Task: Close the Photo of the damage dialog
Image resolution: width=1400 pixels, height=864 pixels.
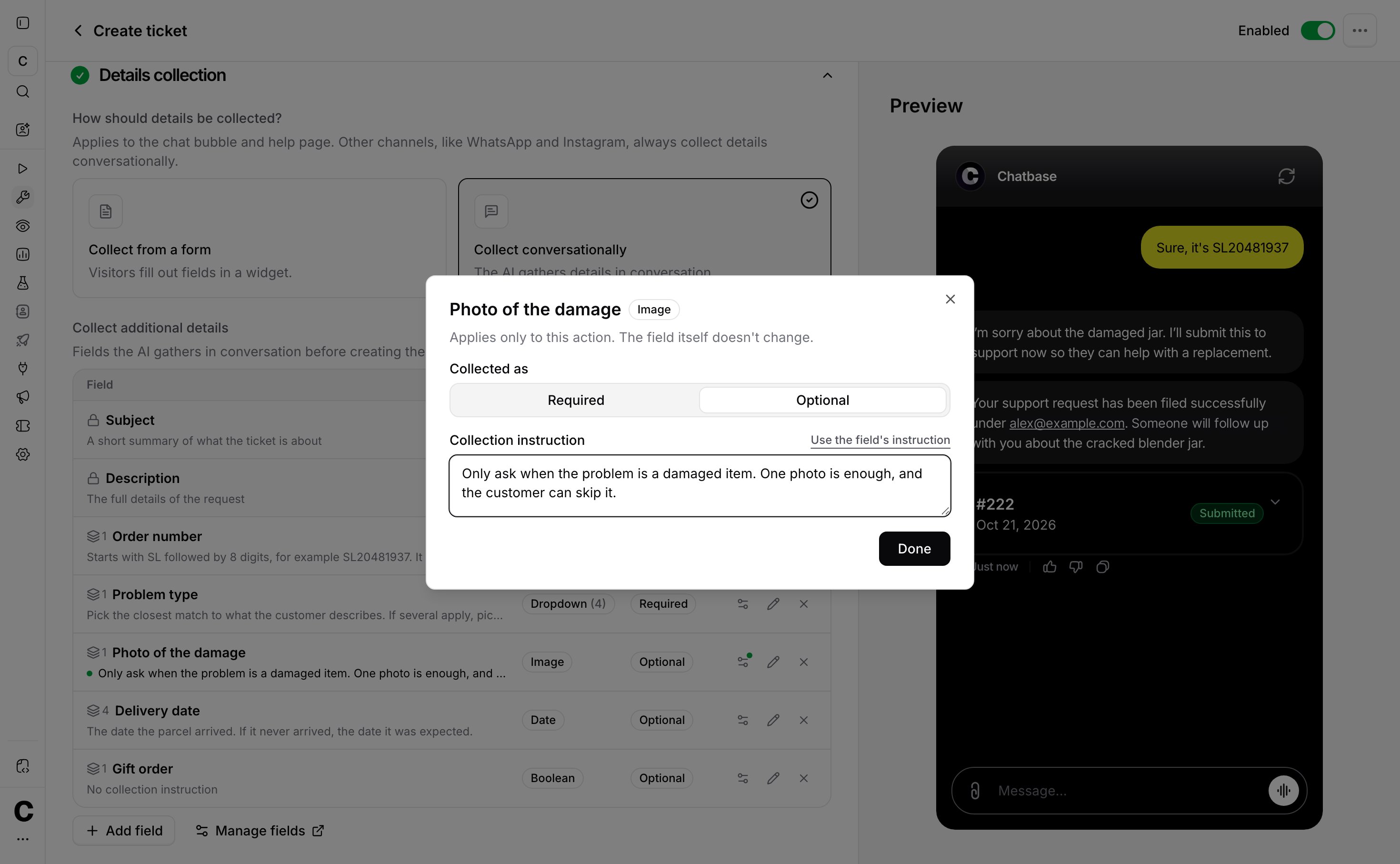Action: pos(950,299)
